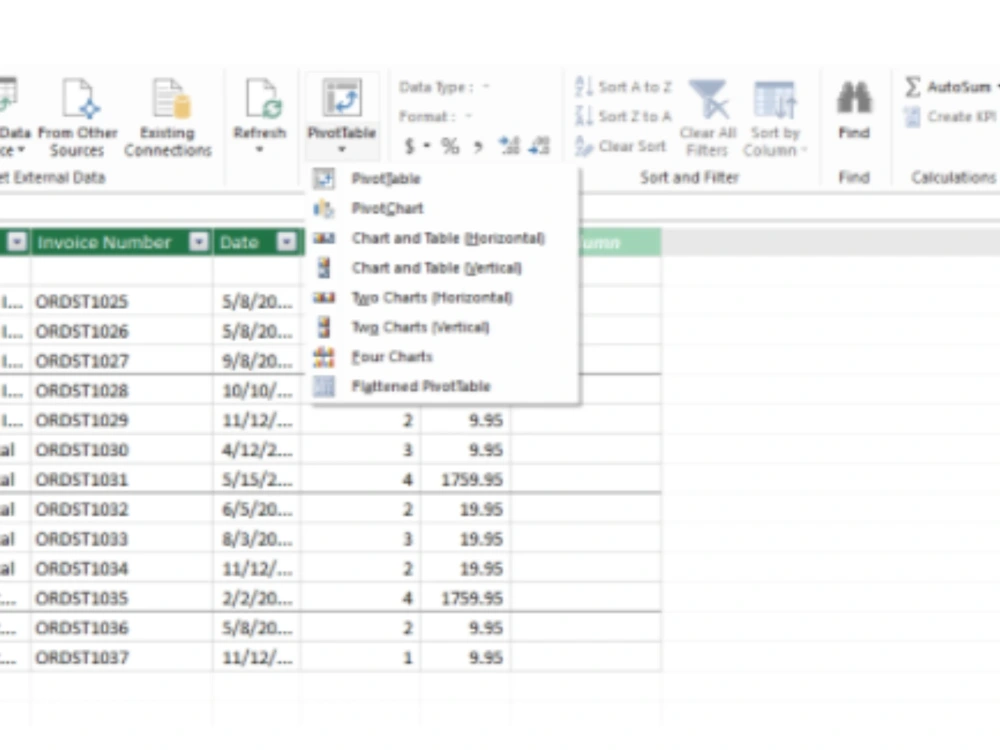1000x750 pixels.
Task: Select Chart and Table (Vertical)
Action: (x=445, y=268)
